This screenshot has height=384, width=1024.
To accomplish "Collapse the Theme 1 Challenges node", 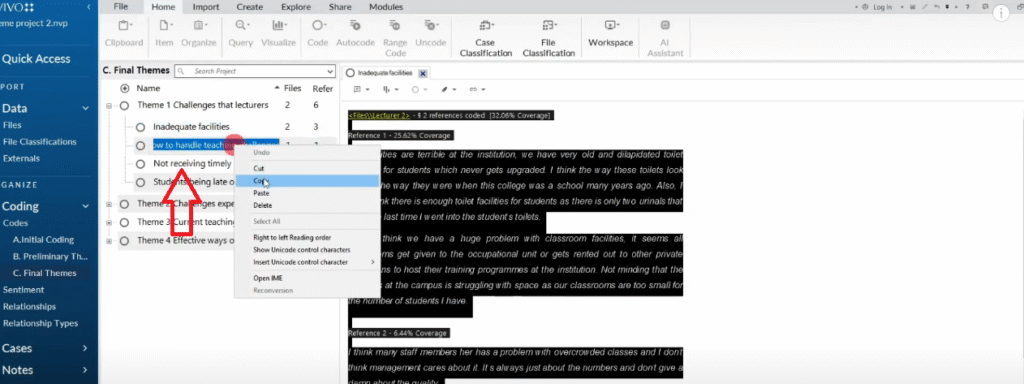I will point(108,105).
